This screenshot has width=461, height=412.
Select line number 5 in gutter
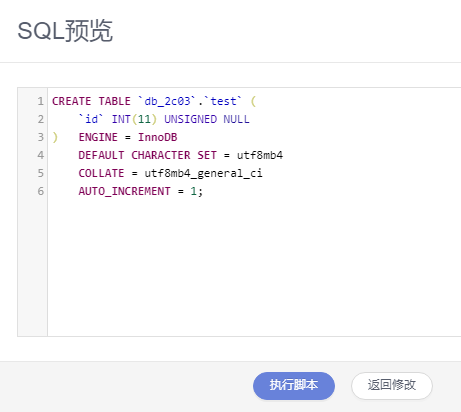(40, 173)
